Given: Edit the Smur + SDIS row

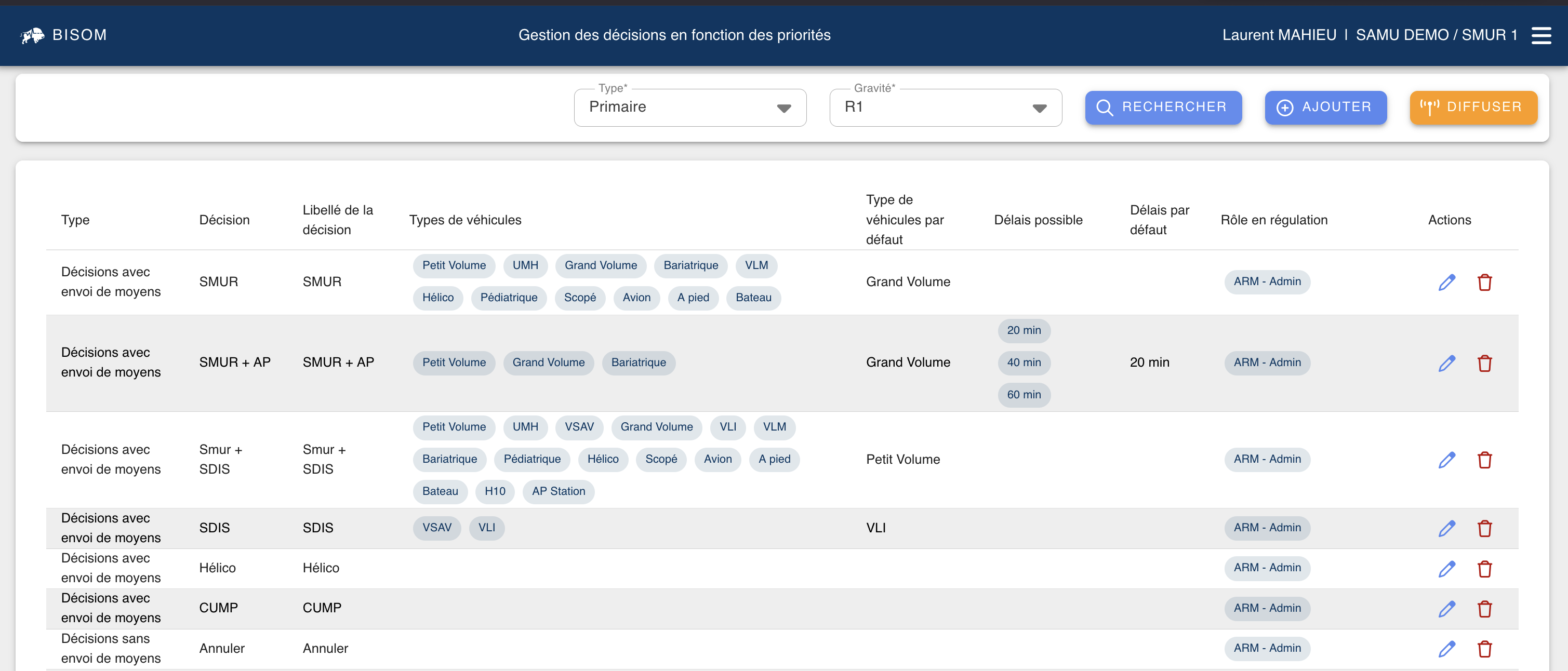Looking at the screenshot, I should pyautogui.click(x=1446, y=460).
